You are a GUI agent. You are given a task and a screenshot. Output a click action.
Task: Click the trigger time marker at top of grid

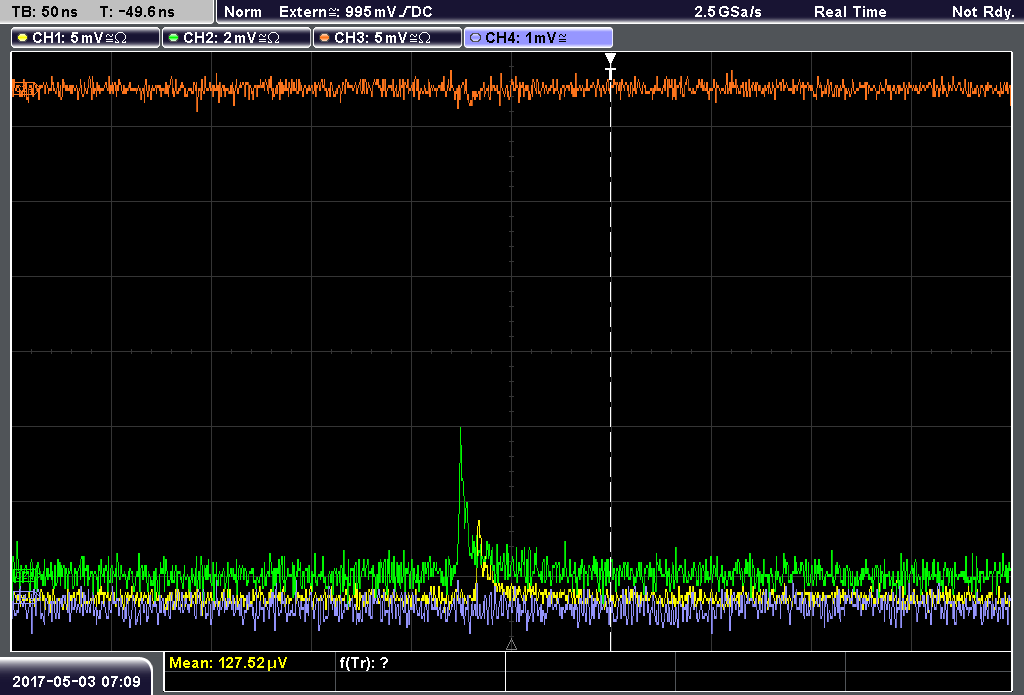[610, 64]
